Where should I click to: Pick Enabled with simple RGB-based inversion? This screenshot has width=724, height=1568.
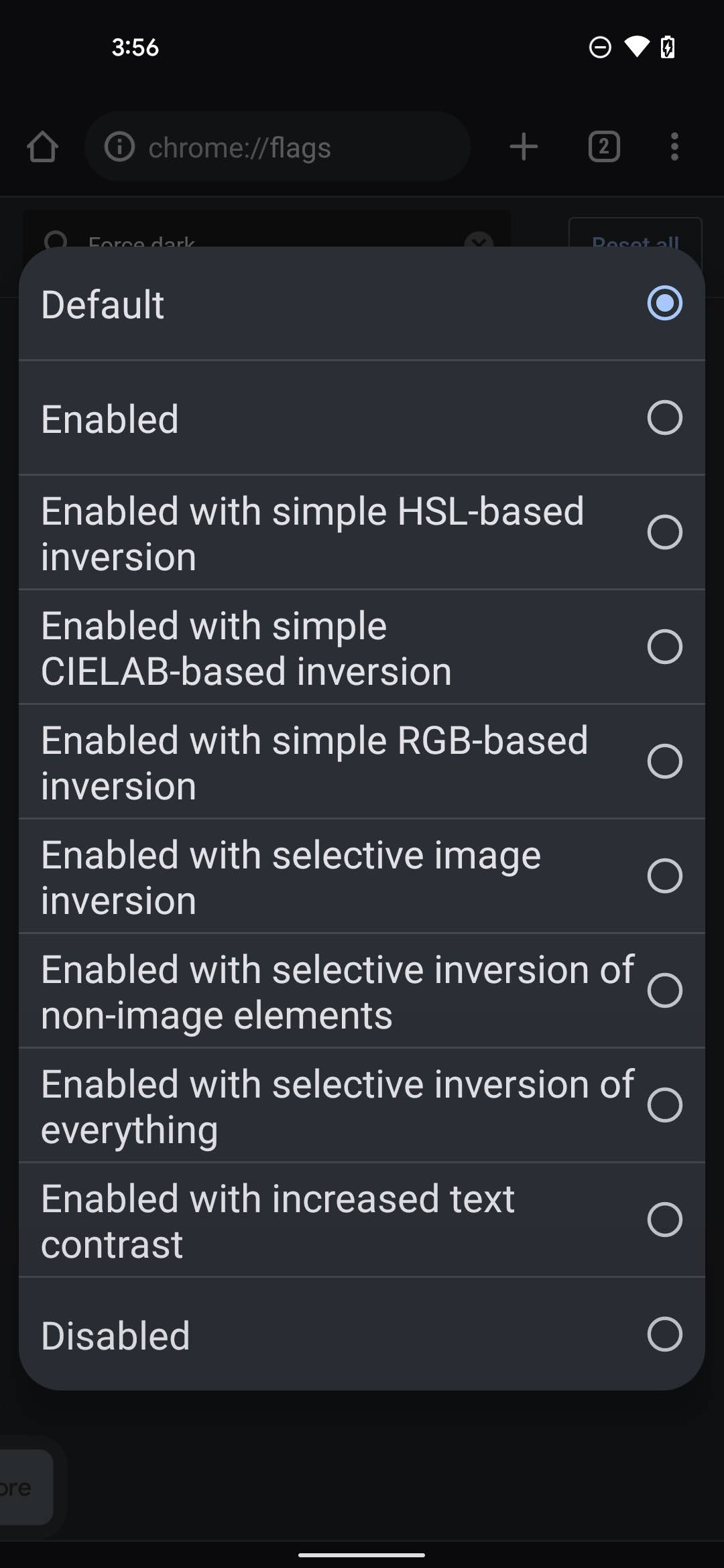pyautogui.click(x=664, y=762)
